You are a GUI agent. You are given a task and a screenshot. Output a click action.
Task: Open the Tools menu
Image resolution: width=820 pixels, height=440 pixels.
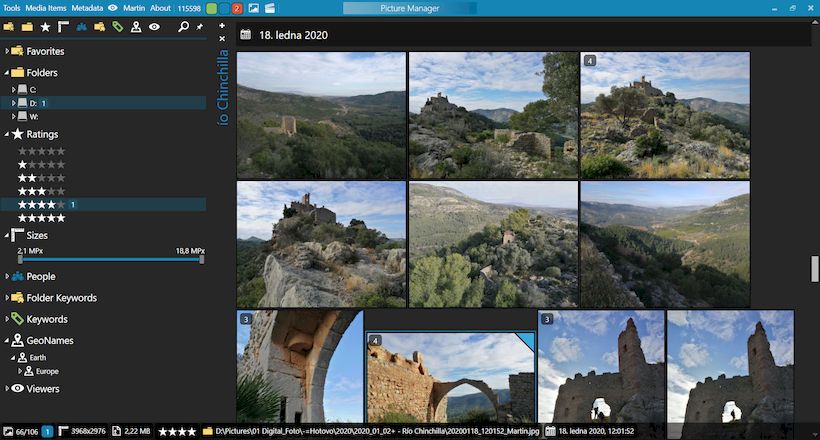pyautogui.click(x=12, y=8)
